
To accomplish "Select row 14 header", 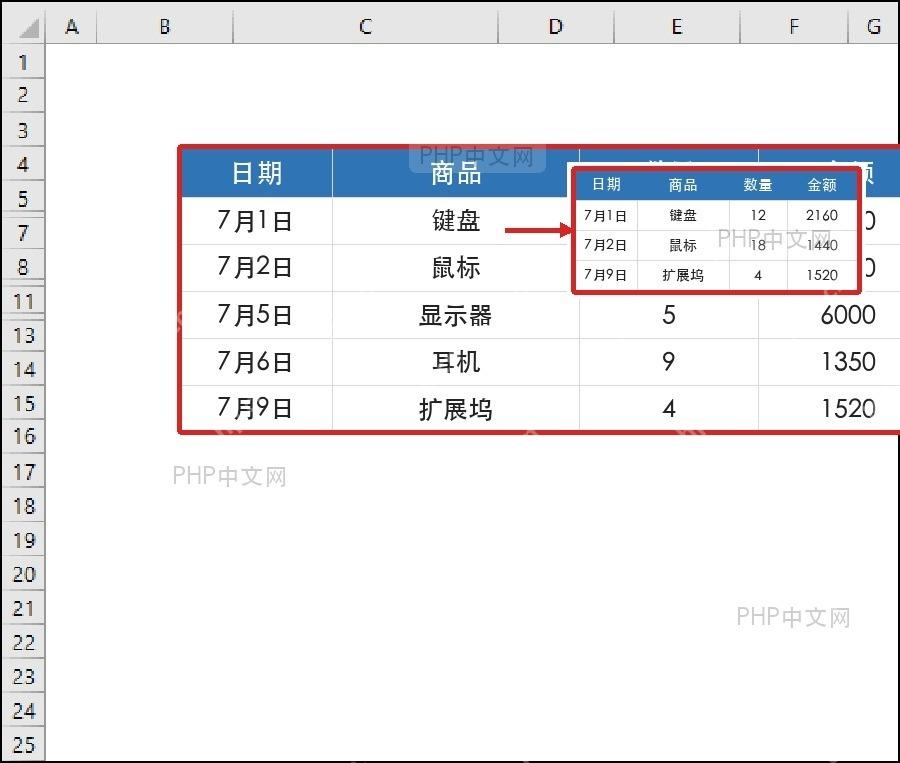I will 24,369.
